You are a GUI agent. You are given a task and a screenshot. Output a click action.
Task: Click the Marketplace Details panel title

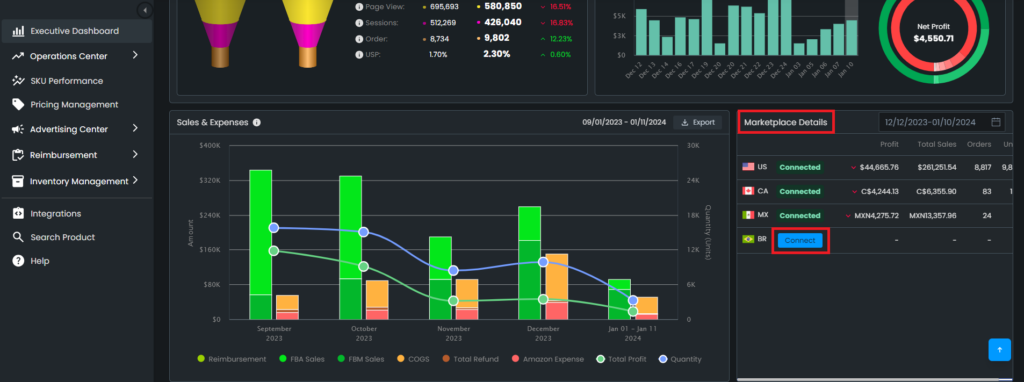pyautogui.click(x=786, y=122)
